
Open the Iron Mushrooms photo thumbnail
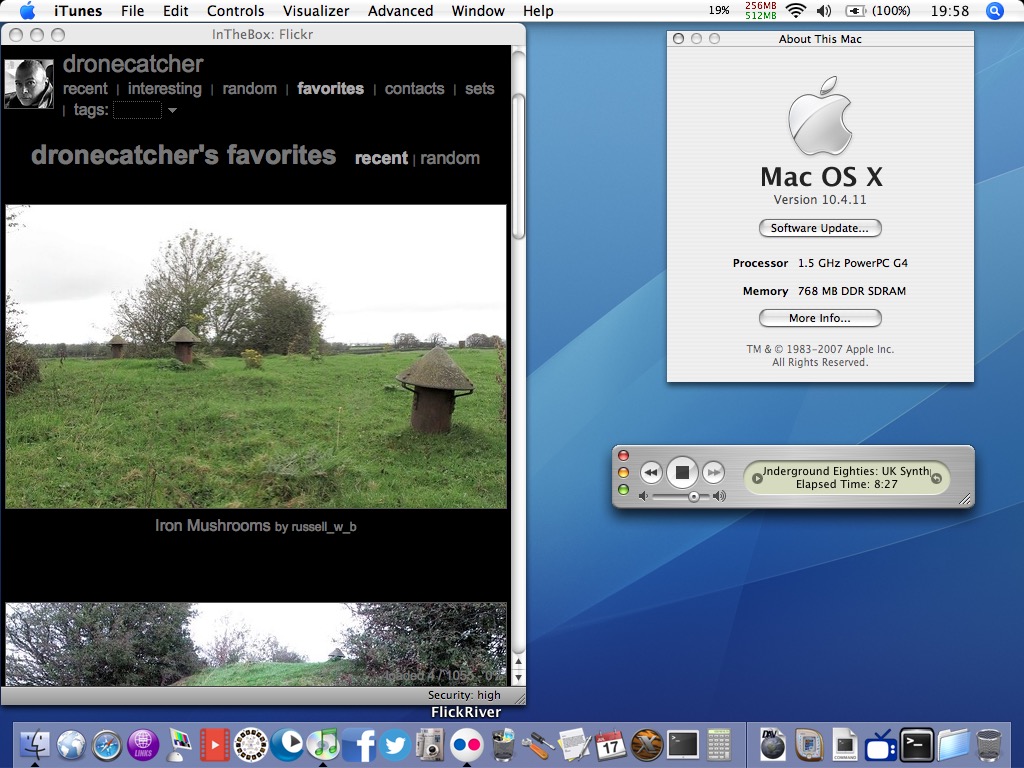256,357
